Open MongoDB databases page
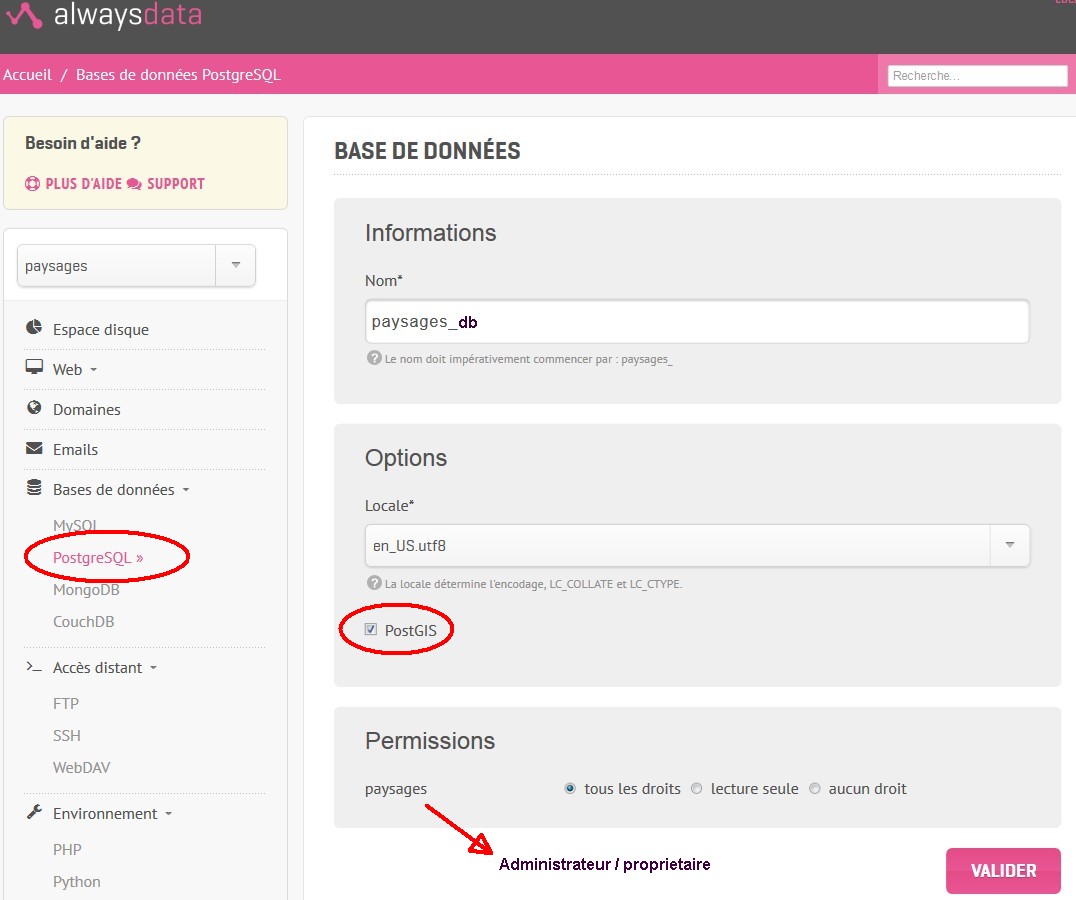This screenshot has width=1076, height=900. pyautogui.click(x=86, y=590)
